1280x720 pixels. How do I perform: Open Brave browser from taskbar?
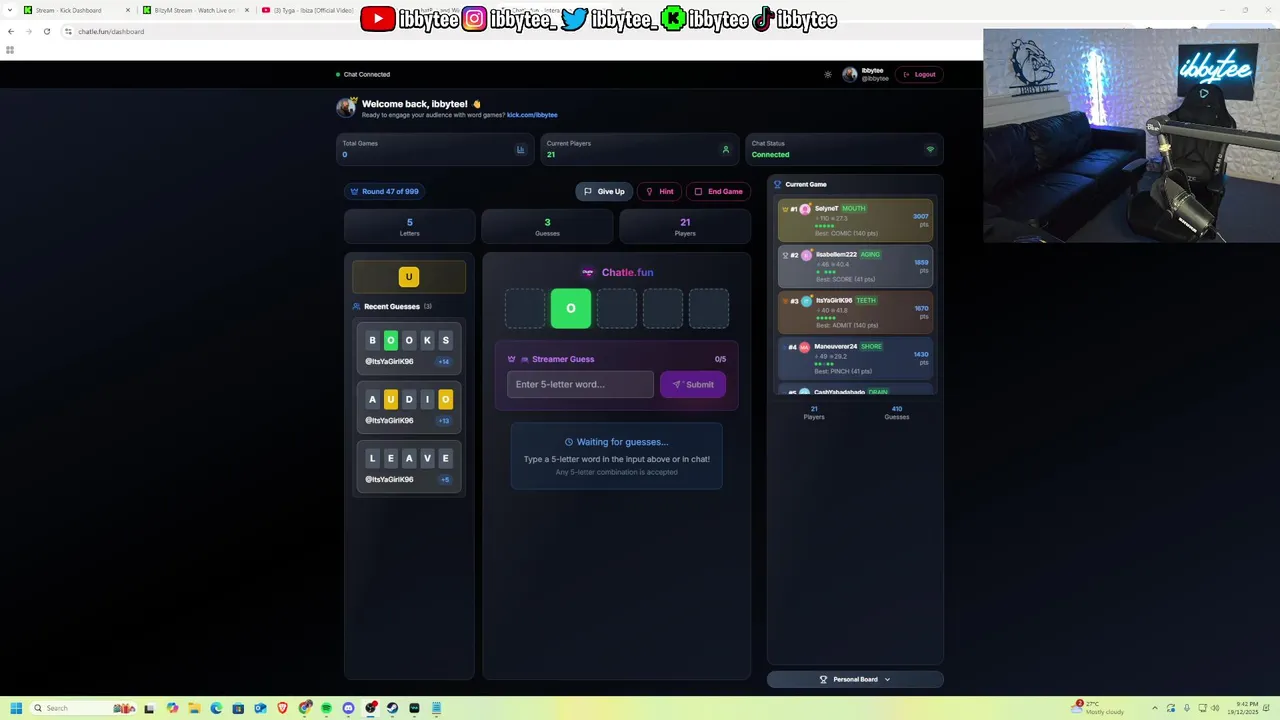point(282,708)
